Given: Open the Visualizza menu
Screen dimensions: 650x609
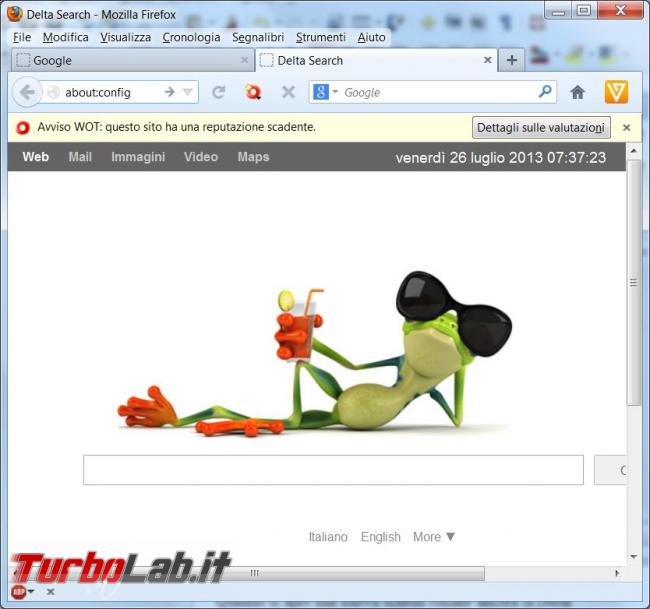Looking at the screenshot, I should 126,37.
